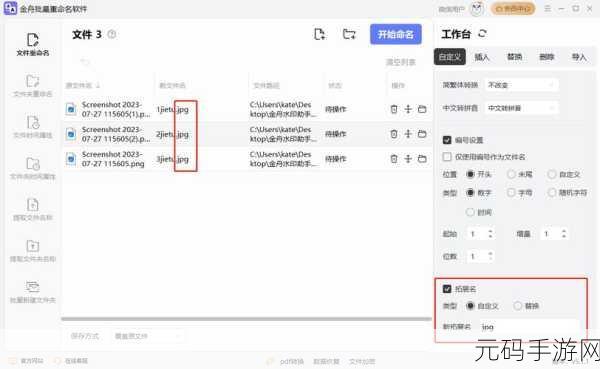Click the refresh icon next to 工作台
600x369 pixels.
482,34
